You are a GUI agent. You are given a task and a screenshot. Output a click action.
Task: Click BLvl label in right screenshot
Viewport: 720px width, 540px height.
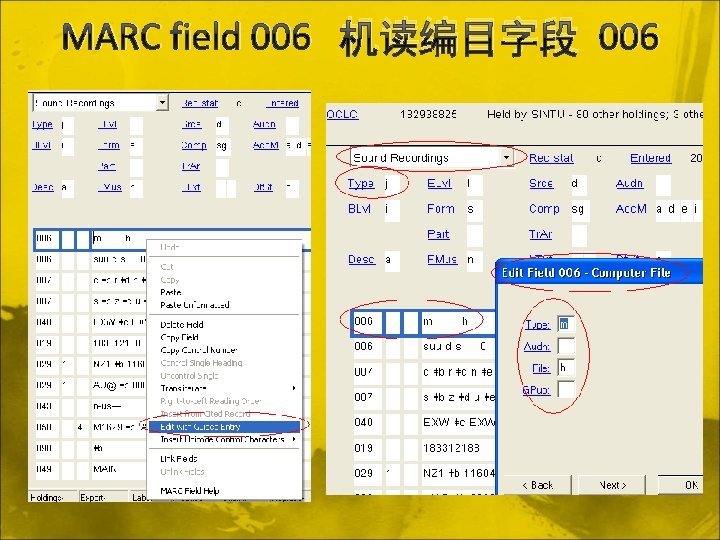point(359,209)
